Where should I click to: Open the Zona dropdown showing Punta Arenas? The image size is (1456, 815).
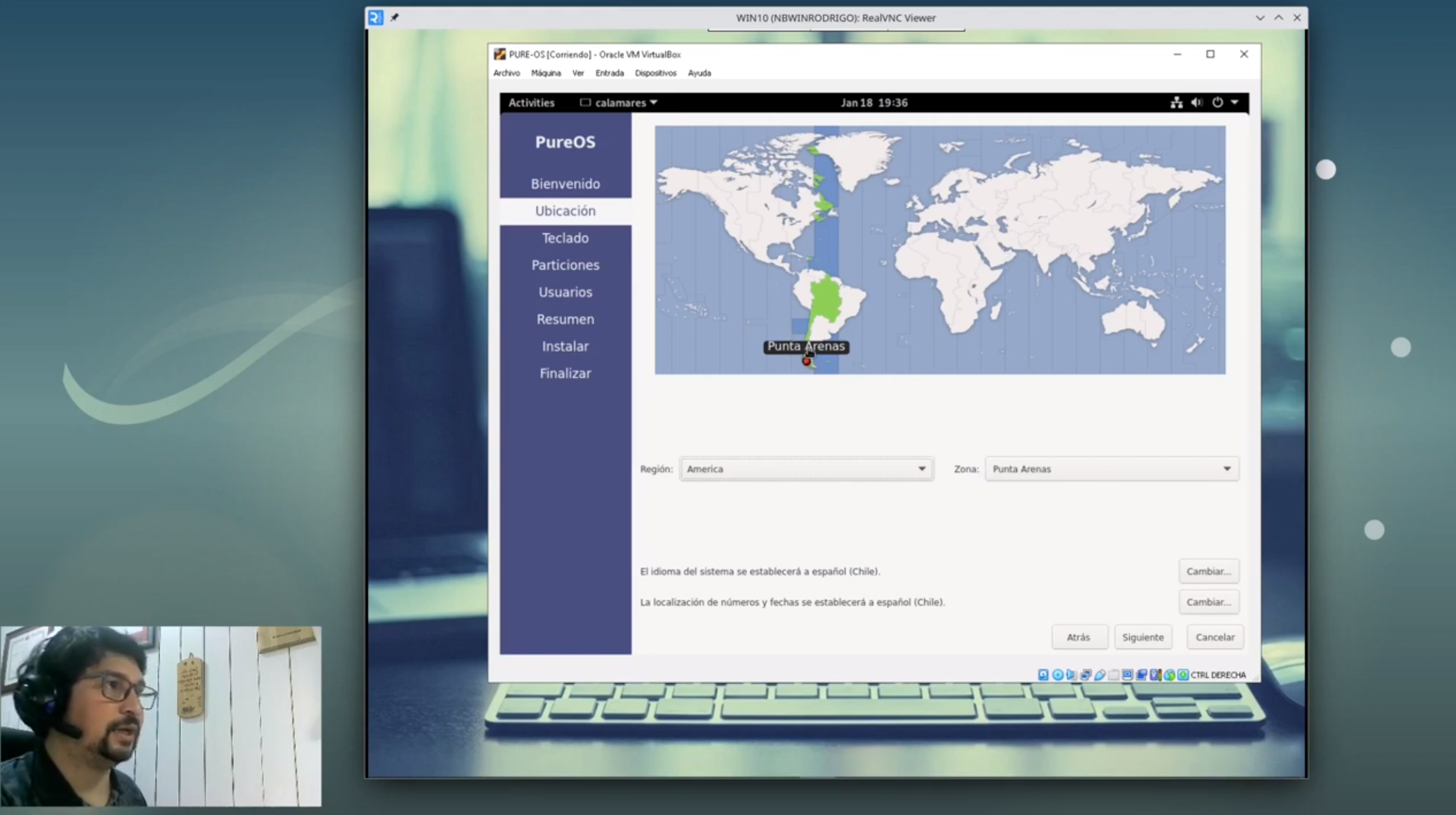click(1112, 468)
